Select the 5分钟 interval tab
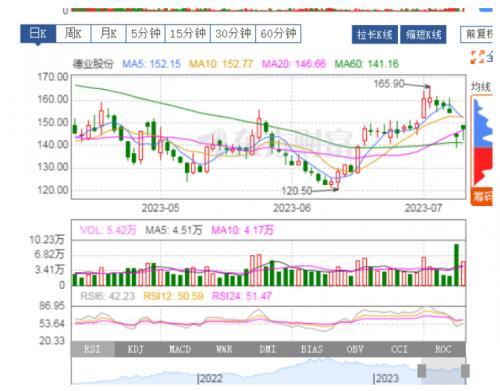 146,33
